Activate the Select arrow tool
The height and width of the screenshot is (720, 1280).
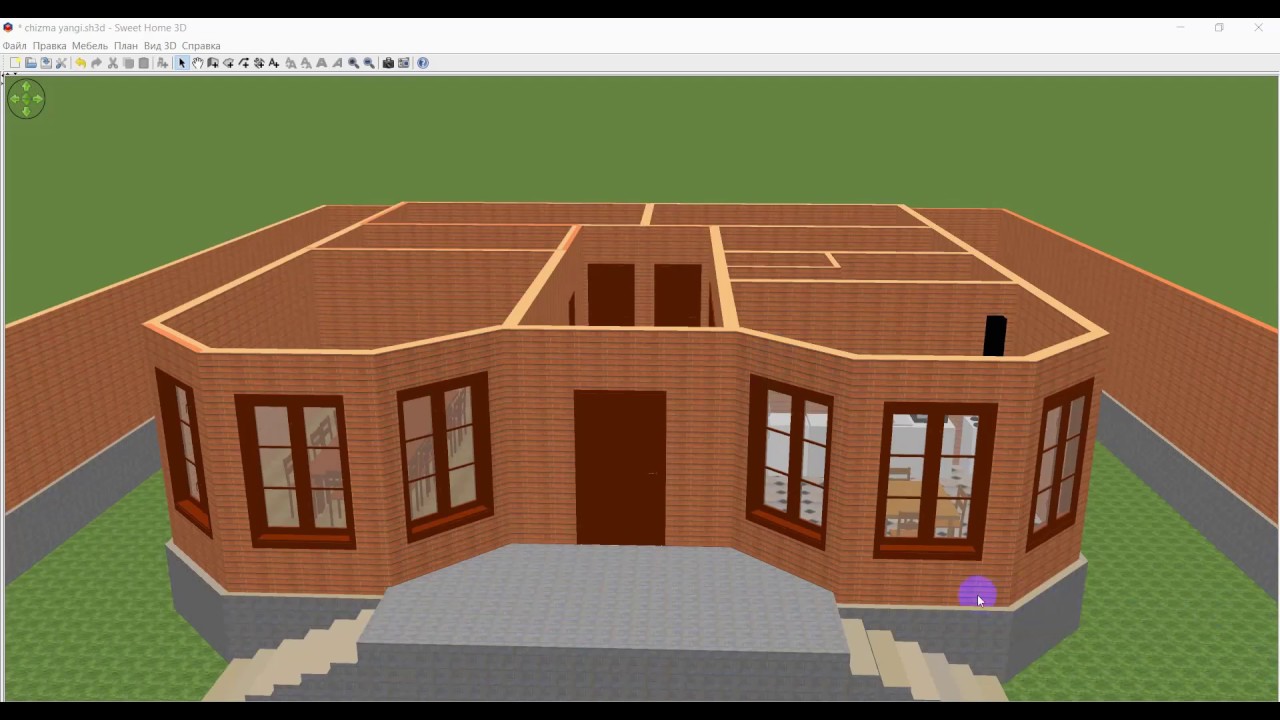point(182,63)
